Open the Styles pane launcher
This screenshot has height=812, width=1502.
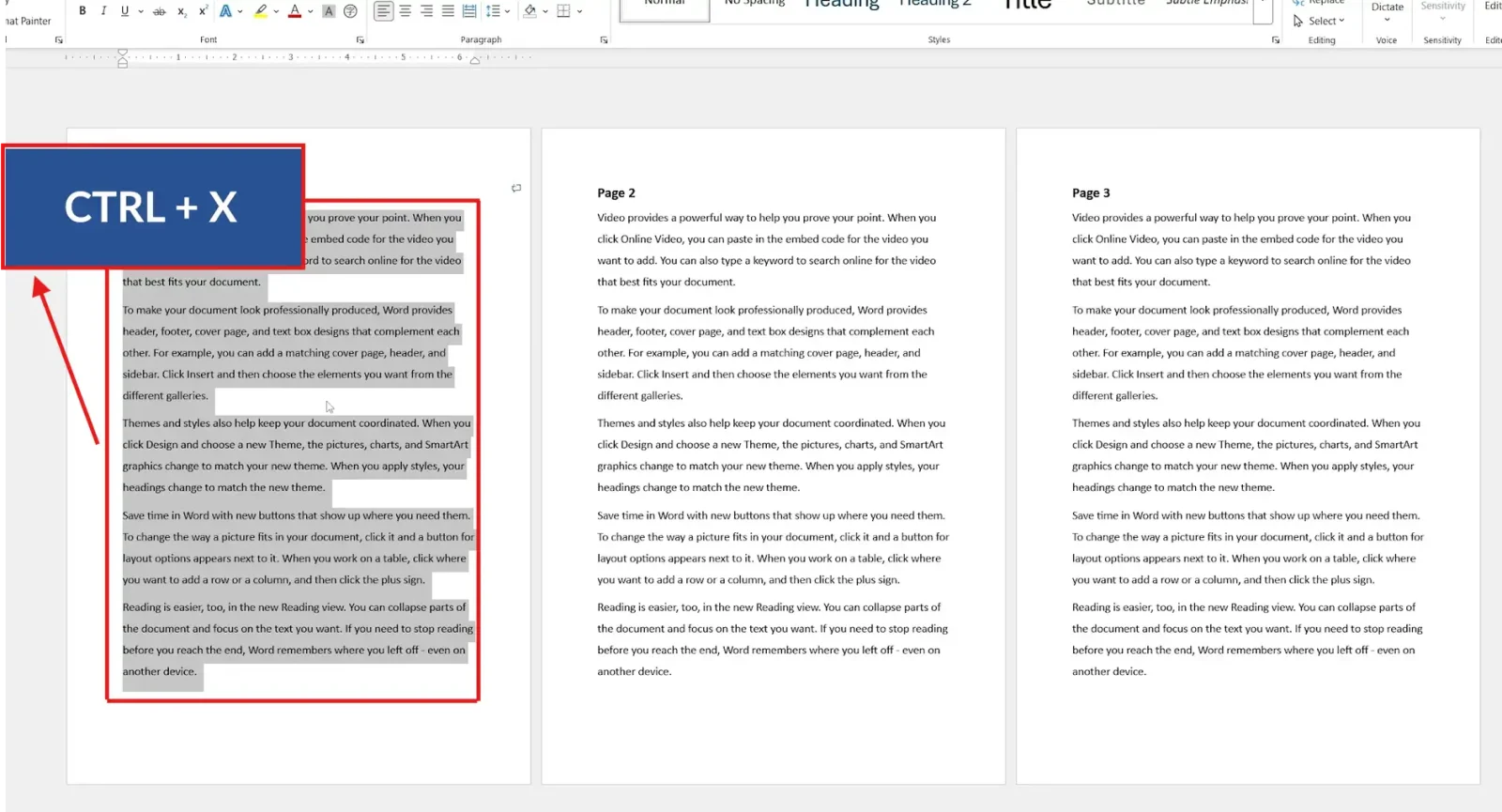1276,40
